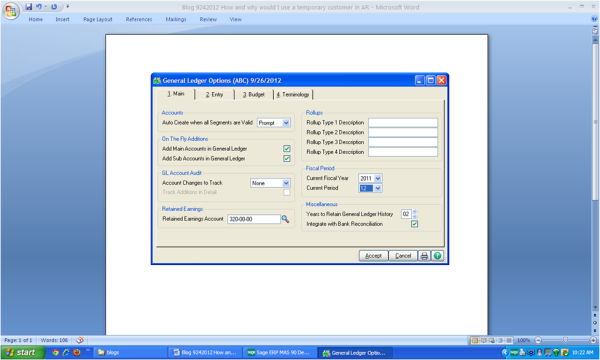Click the printer icon in dialog
This screenshot has width=600, height=360.
pos(424,256)
